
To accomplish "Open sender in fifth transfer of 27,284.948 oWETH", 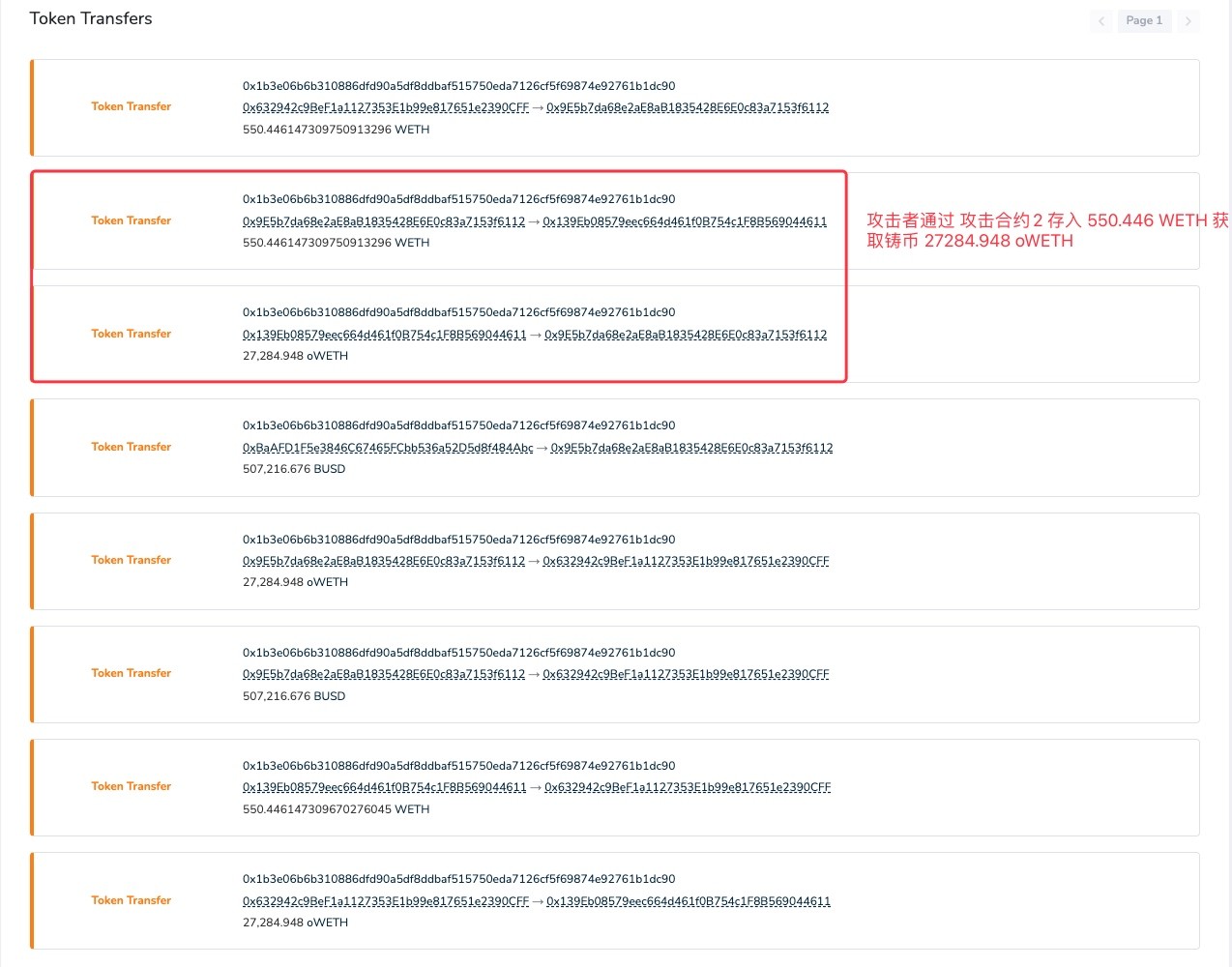I will [384, 561].
